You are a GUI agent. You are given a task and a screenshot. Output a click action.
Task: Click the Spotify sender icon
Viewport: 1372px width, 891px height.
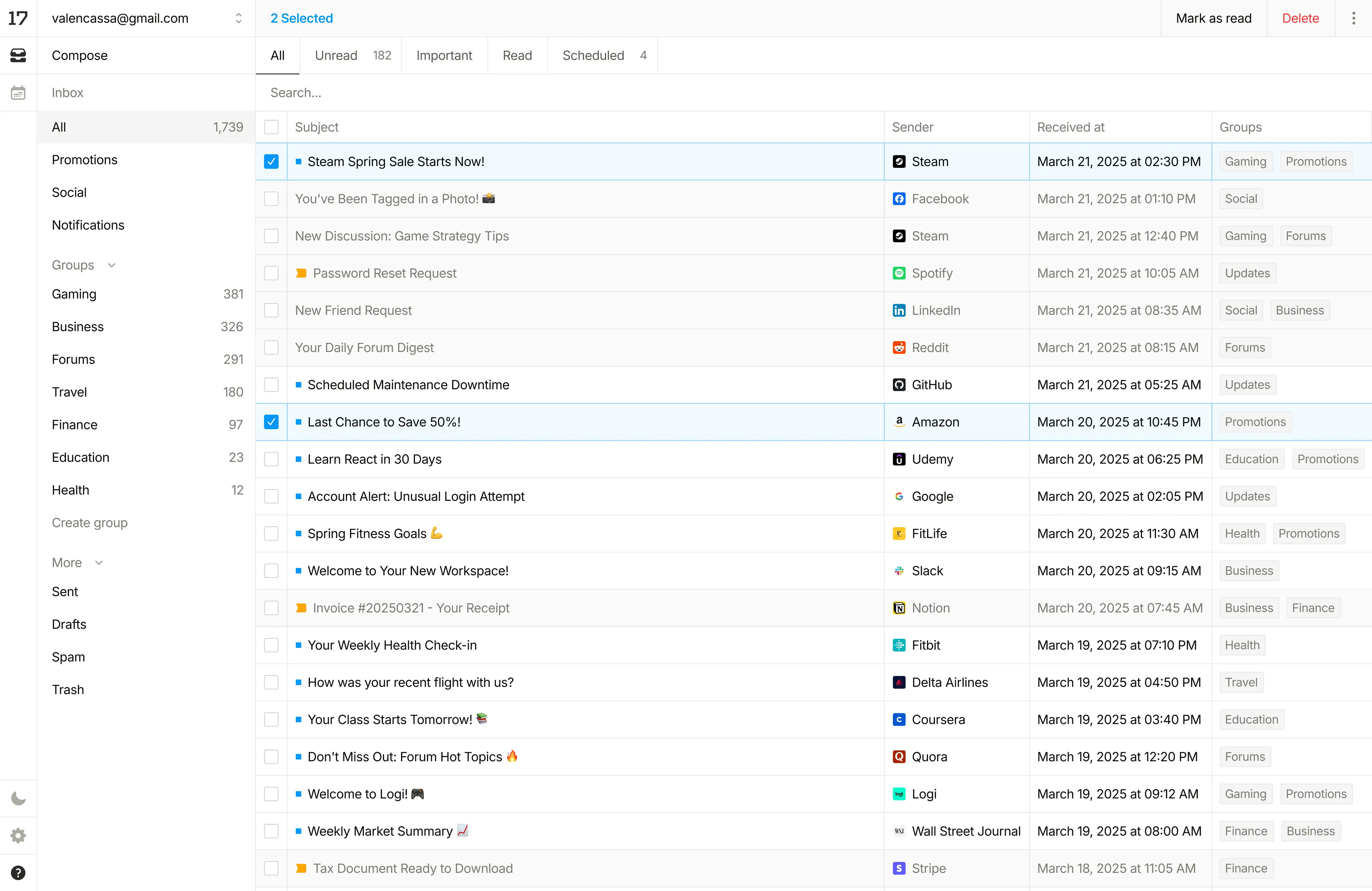pyautogui.click(x=899, y=273)
